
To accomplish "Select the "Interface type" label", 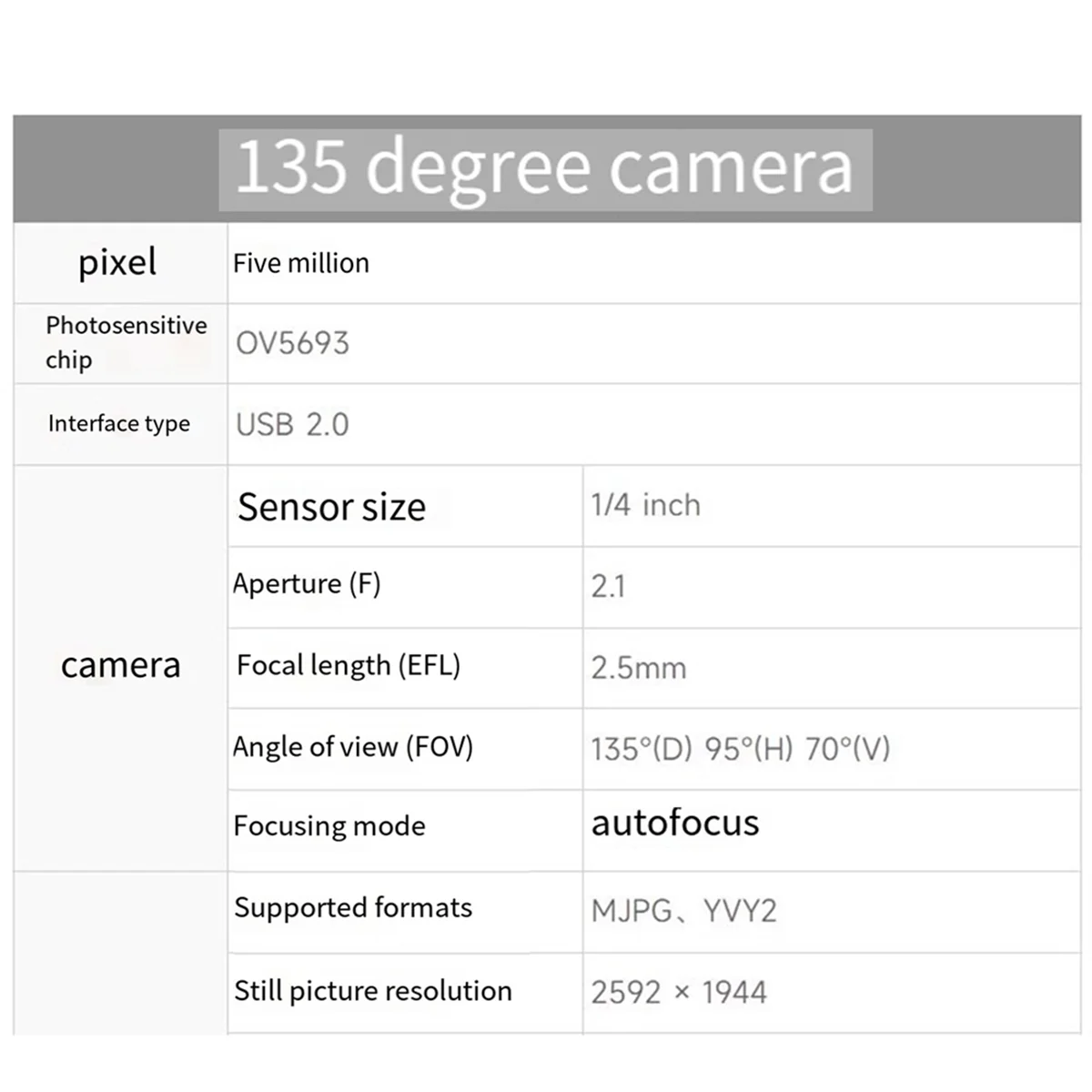I will point(119,424).
